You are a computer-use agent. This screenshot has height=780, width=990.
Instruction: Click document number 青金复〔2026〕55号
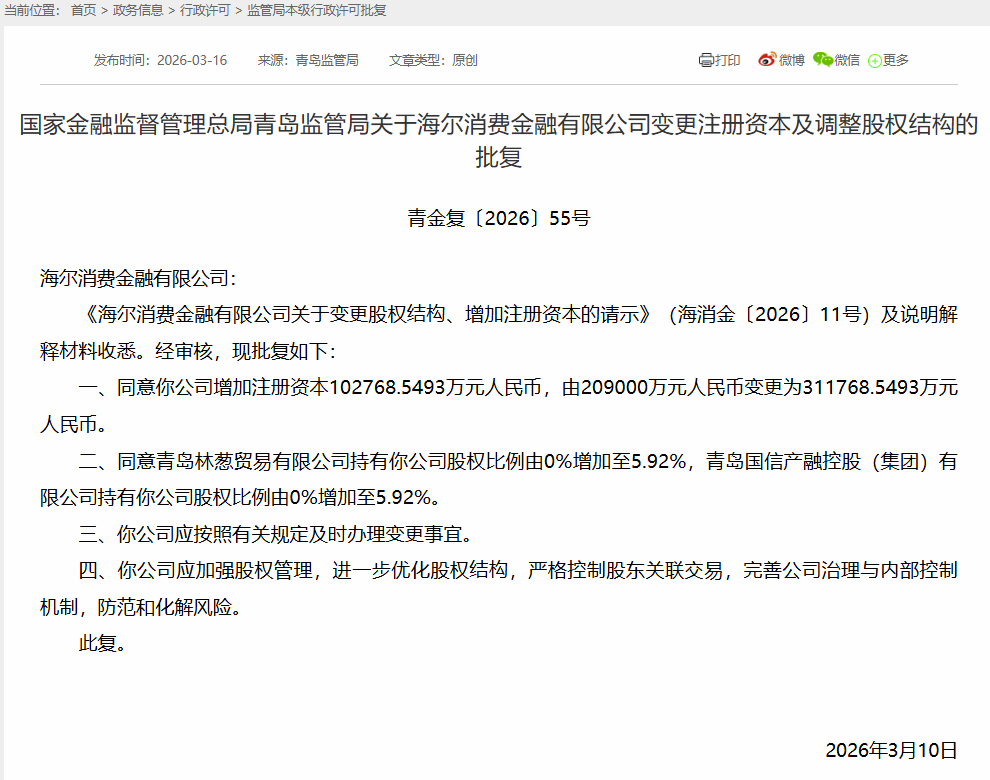(x=499, y=218)
